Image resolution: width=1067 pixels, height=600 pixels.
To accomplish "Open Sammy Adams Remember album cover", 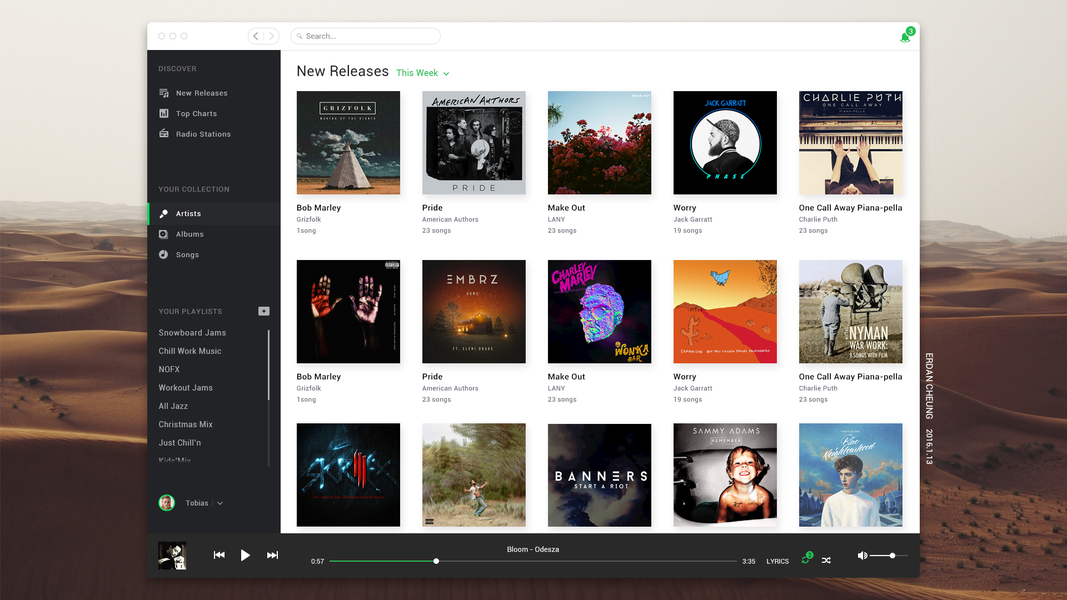I will point(725,475).
